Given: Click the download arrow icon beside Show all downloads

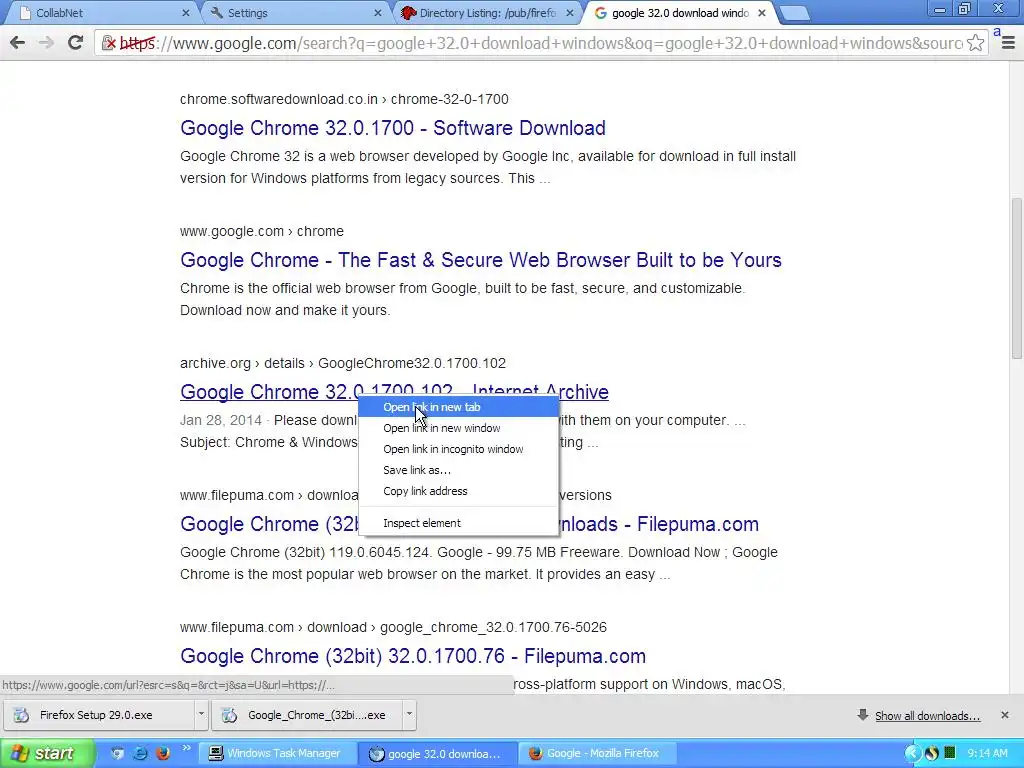Looking at the screenshot, I should 863,715.
